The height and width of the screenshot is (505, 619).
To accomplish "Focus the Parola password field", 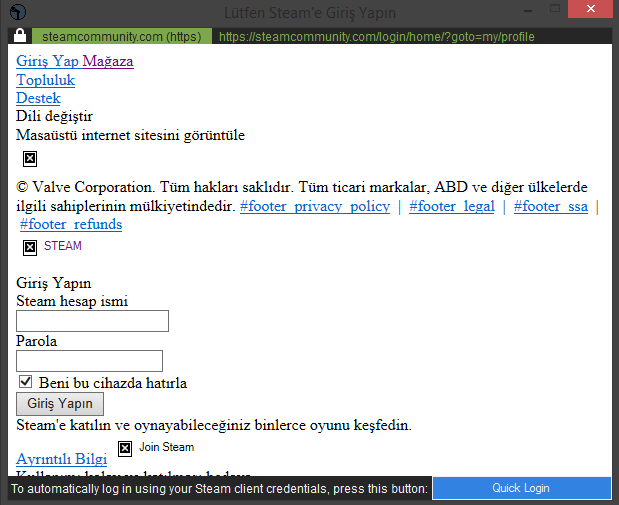I will 89,361.
